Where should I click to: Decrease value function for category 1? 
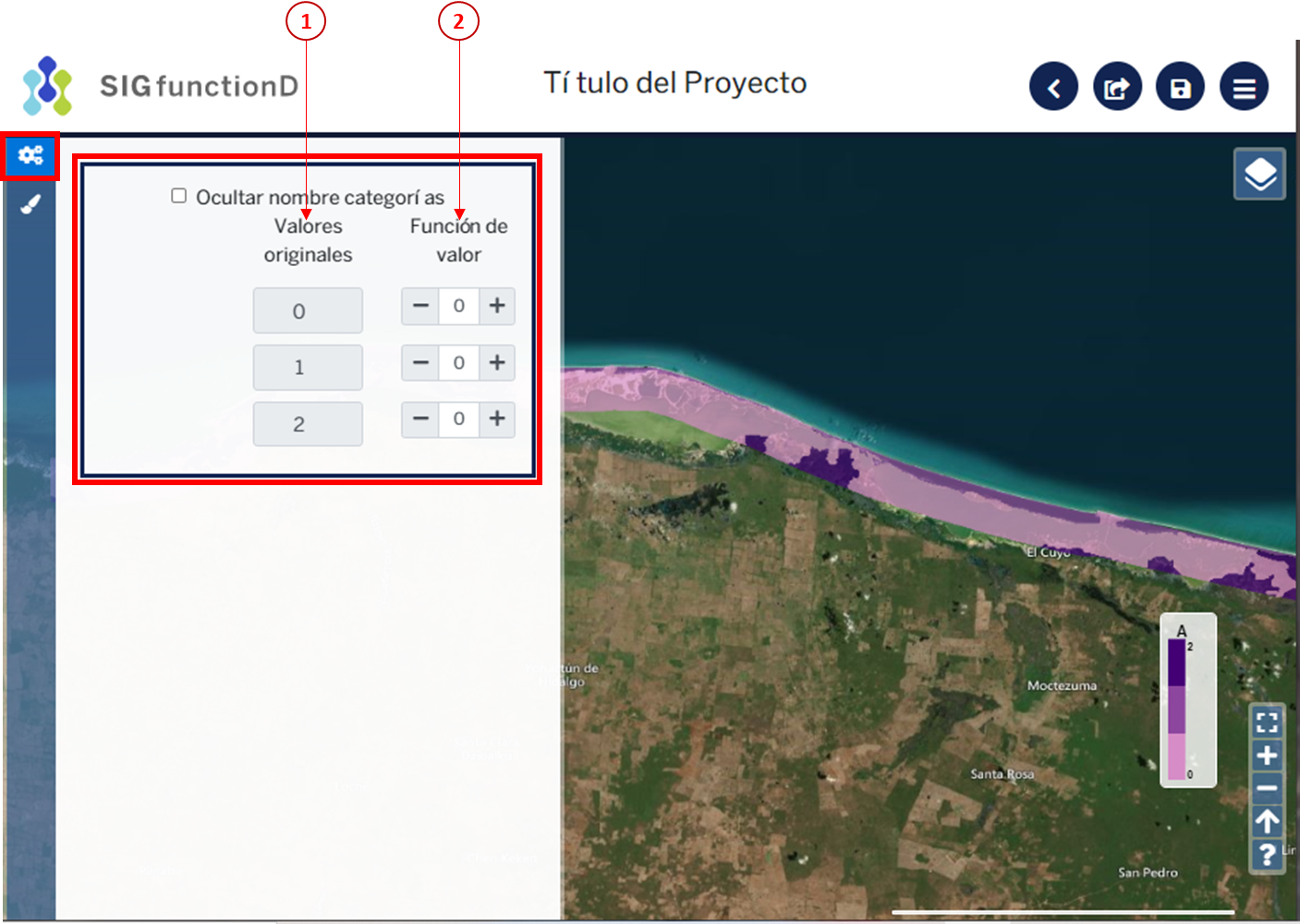(x=420, y=363)
